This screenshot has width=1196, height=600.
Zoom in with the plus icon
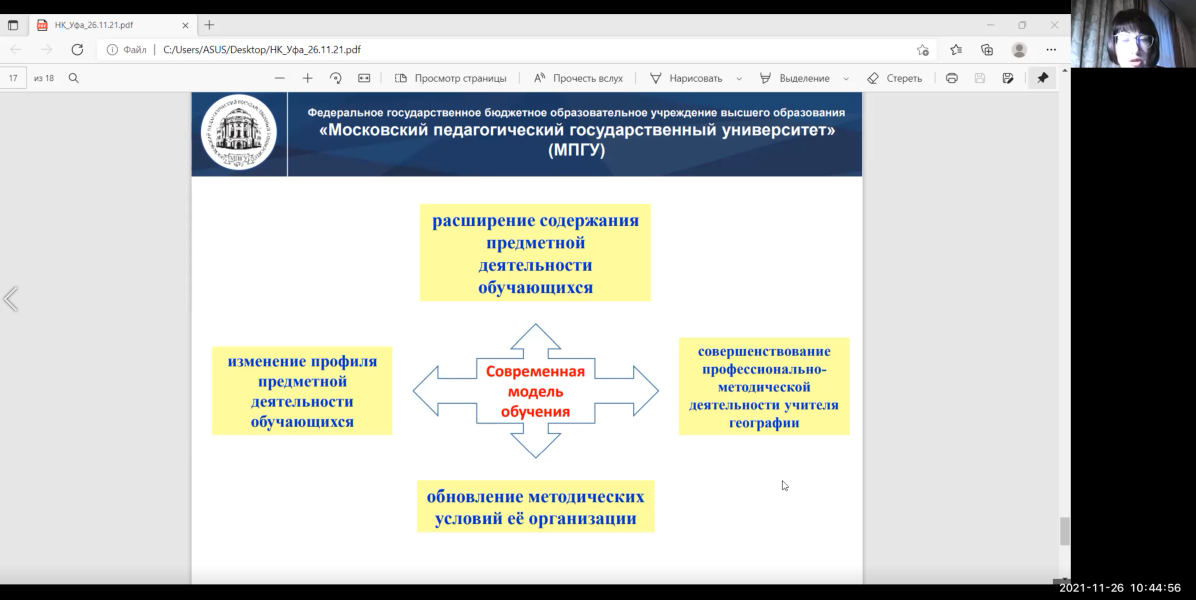coord(308,78)
